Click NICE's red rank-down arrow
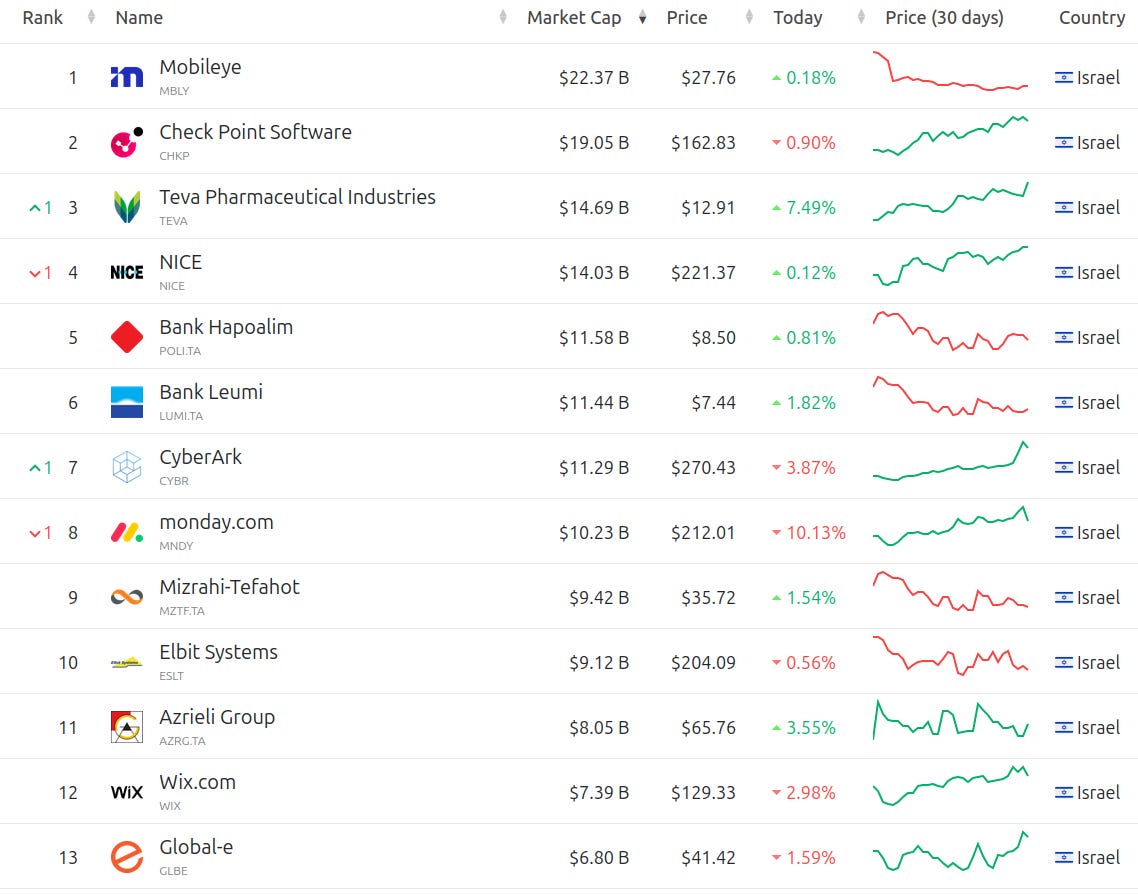This screenshot has width=1138, height=894. (34, 274)
